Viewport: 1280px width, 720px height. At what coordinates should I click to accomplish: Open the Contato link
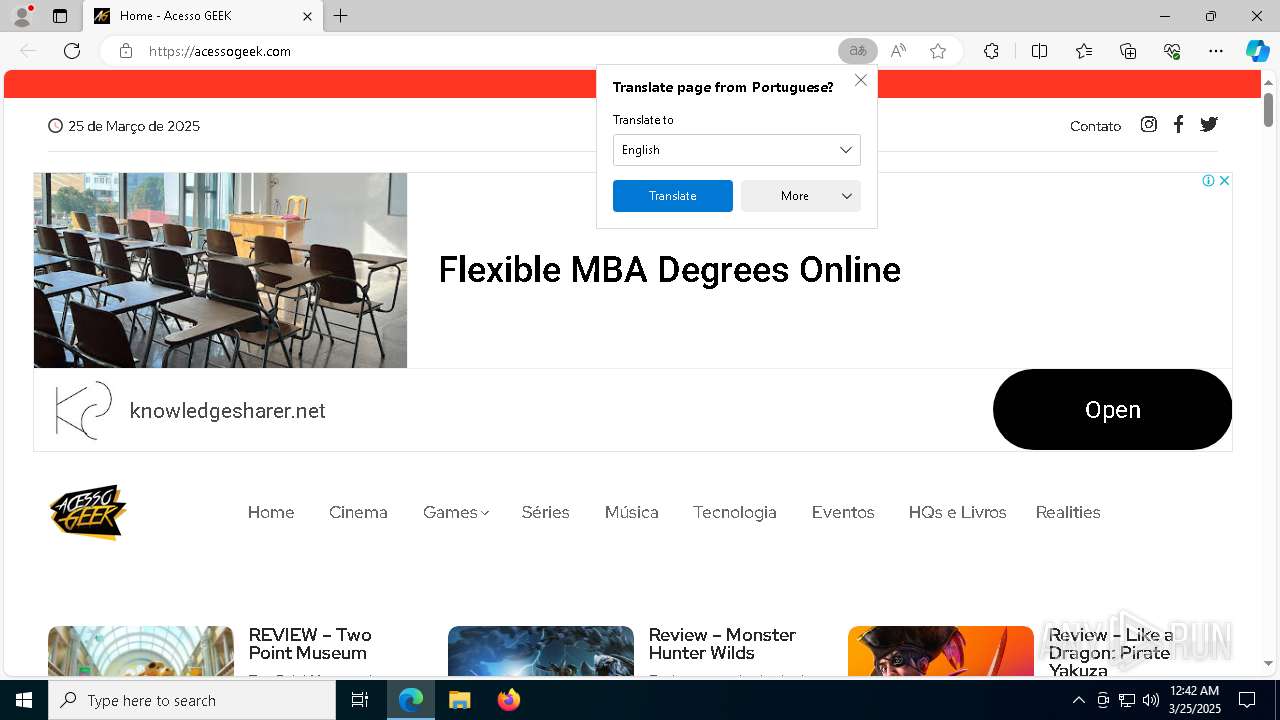(1095, 126)
